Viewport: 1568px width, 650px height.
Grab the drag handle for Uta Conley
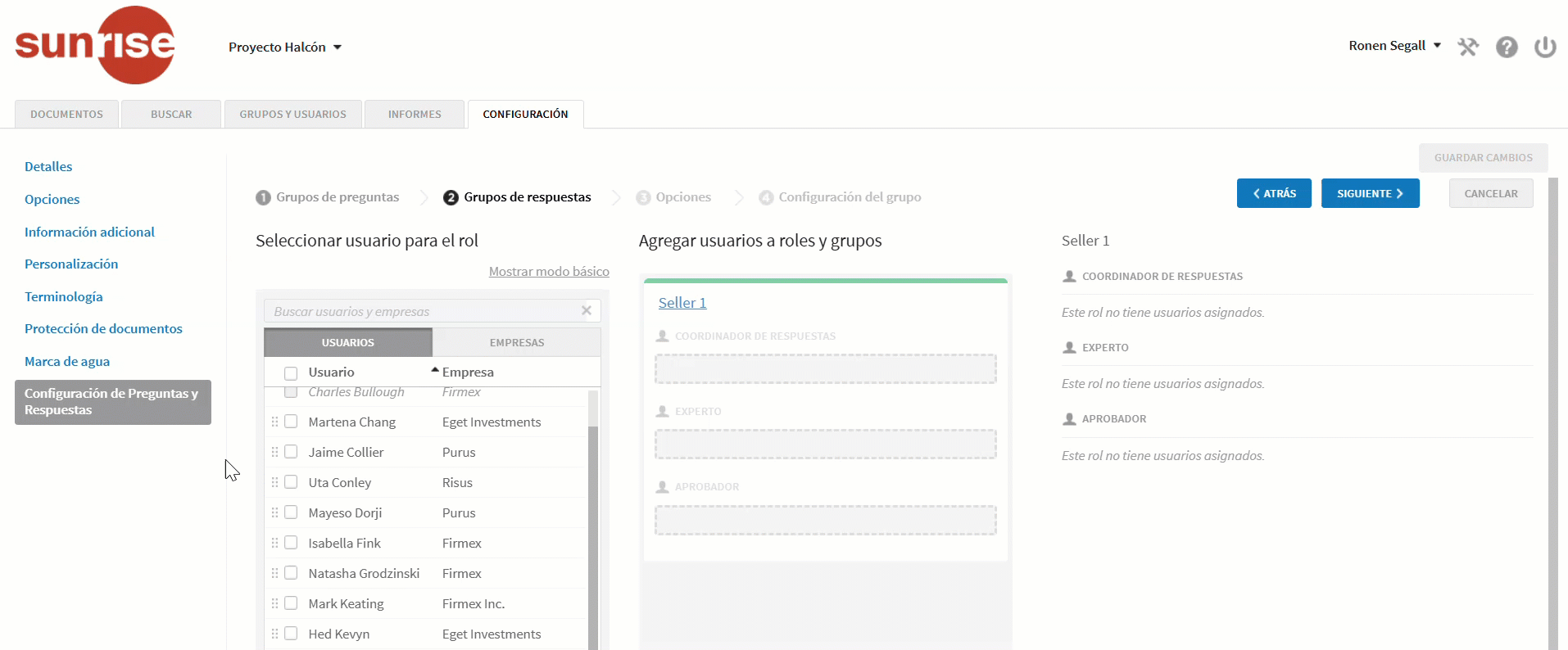(x=274, y=482)
